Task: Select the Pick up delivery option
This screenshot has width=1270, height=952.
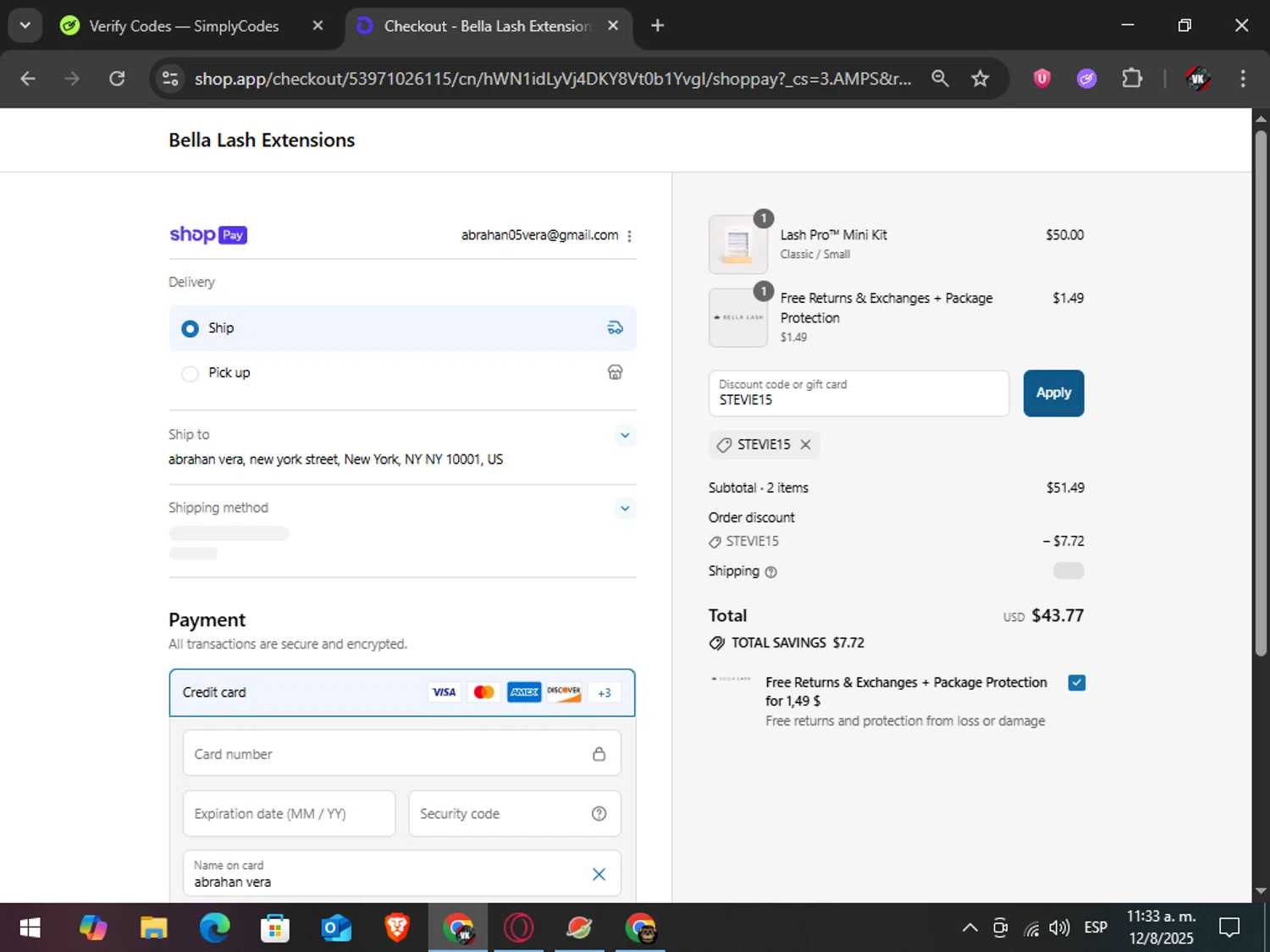Action: [402, 372]
